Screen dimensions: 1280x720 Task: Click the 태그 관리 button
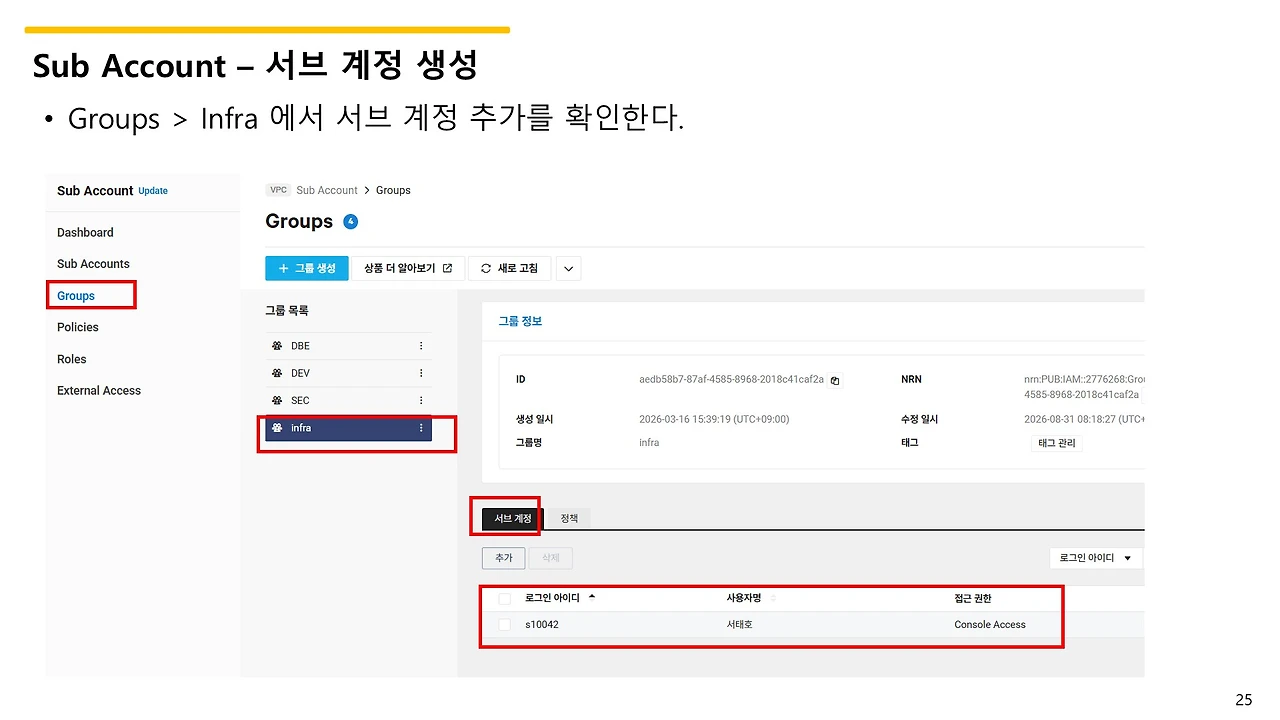coord(1057,443)
